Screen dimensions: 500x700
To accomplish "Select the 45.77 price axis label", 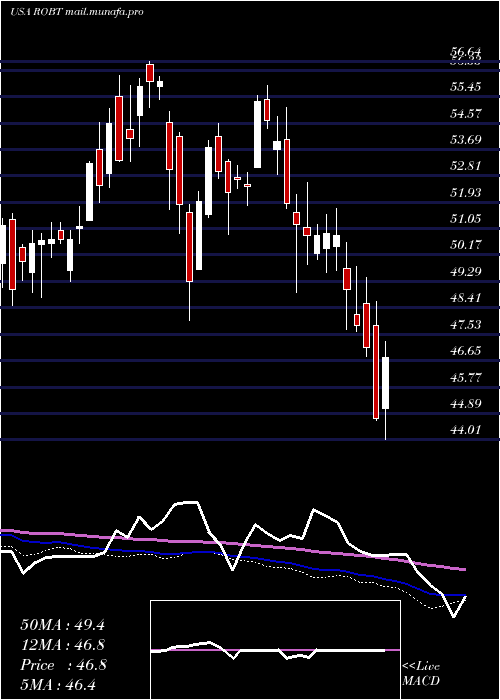I will tap(466, 378).
